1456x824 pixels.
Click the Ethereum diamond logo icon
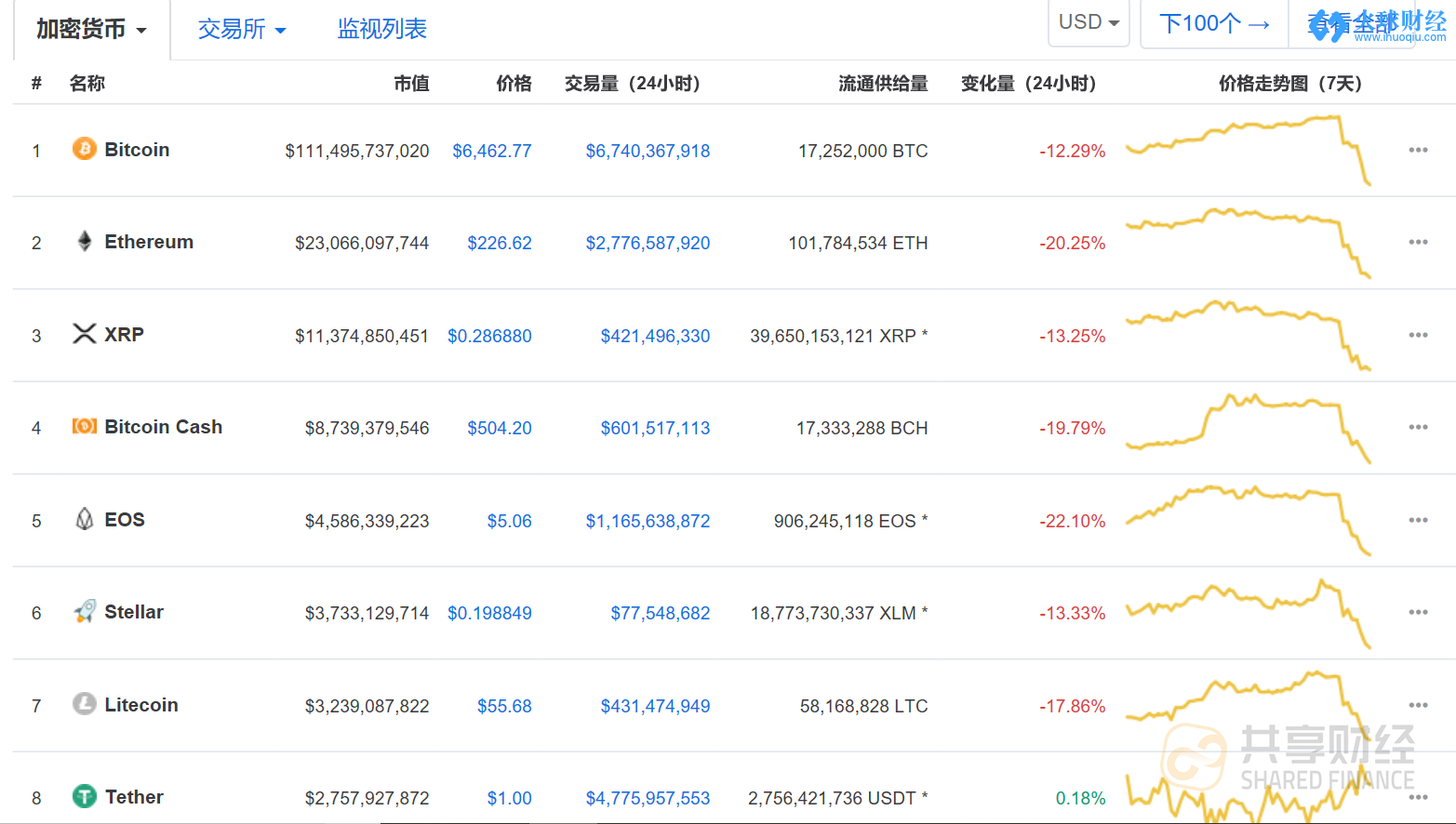coord(85,242)
